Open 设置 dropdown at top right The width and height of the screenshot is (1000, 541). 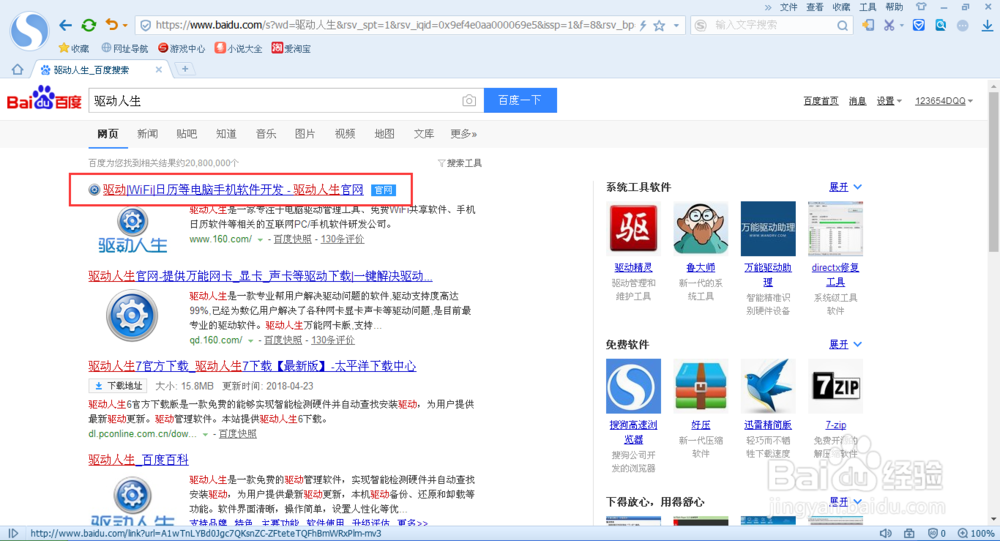(889, 101)
